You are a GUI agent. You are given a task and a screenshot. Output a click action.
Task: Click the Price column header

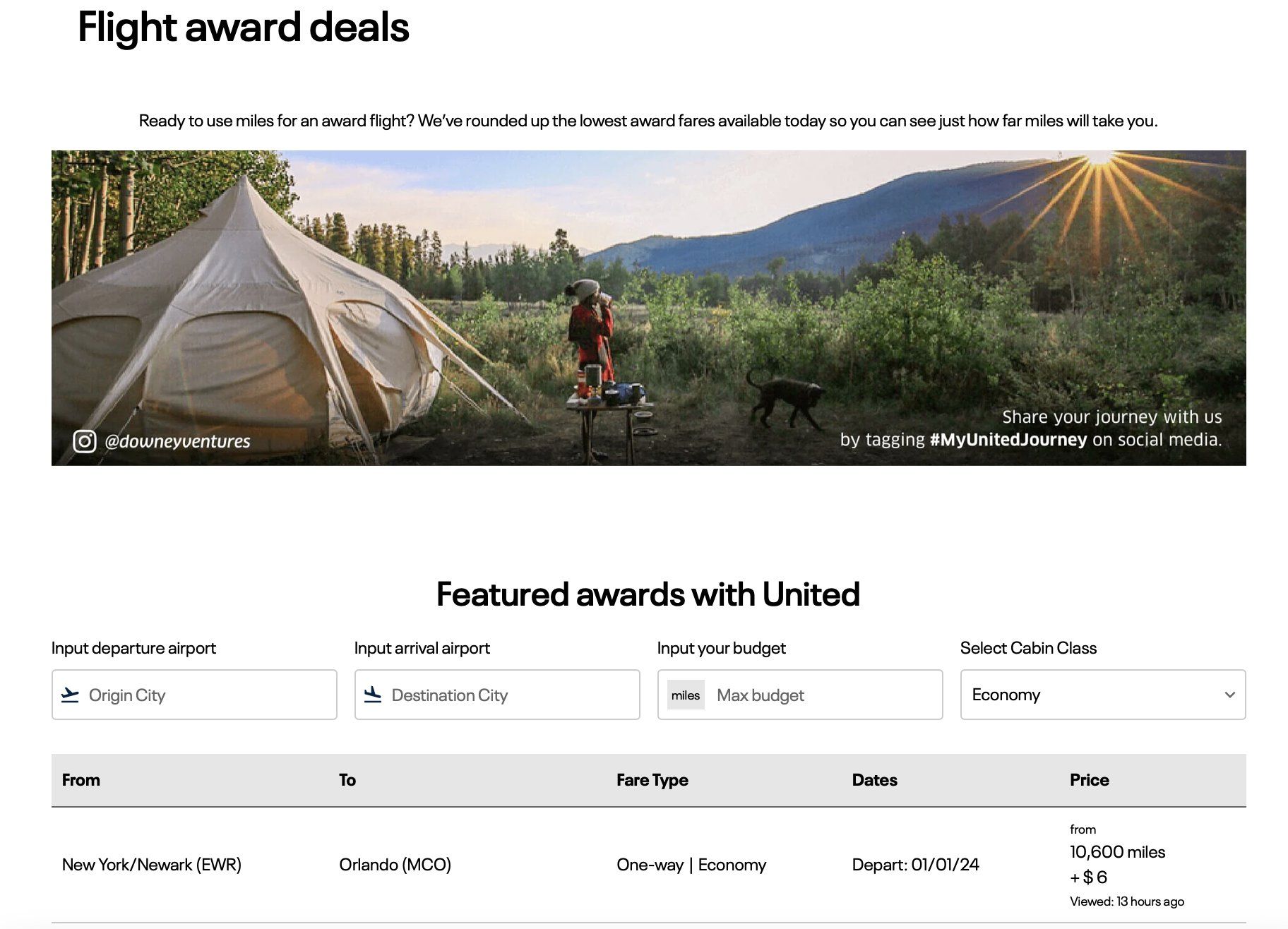click(x=1089, y=780)
